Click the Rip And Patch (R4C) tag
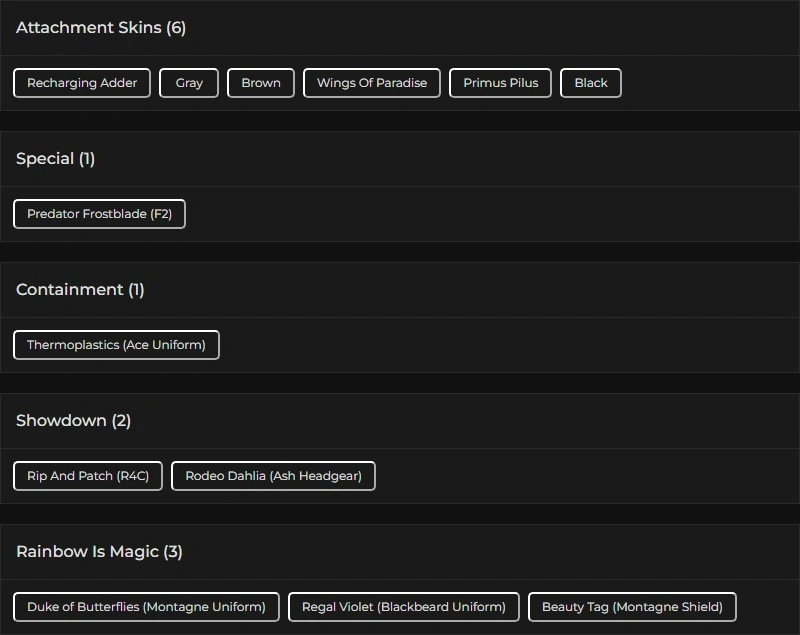 (88, 476)
